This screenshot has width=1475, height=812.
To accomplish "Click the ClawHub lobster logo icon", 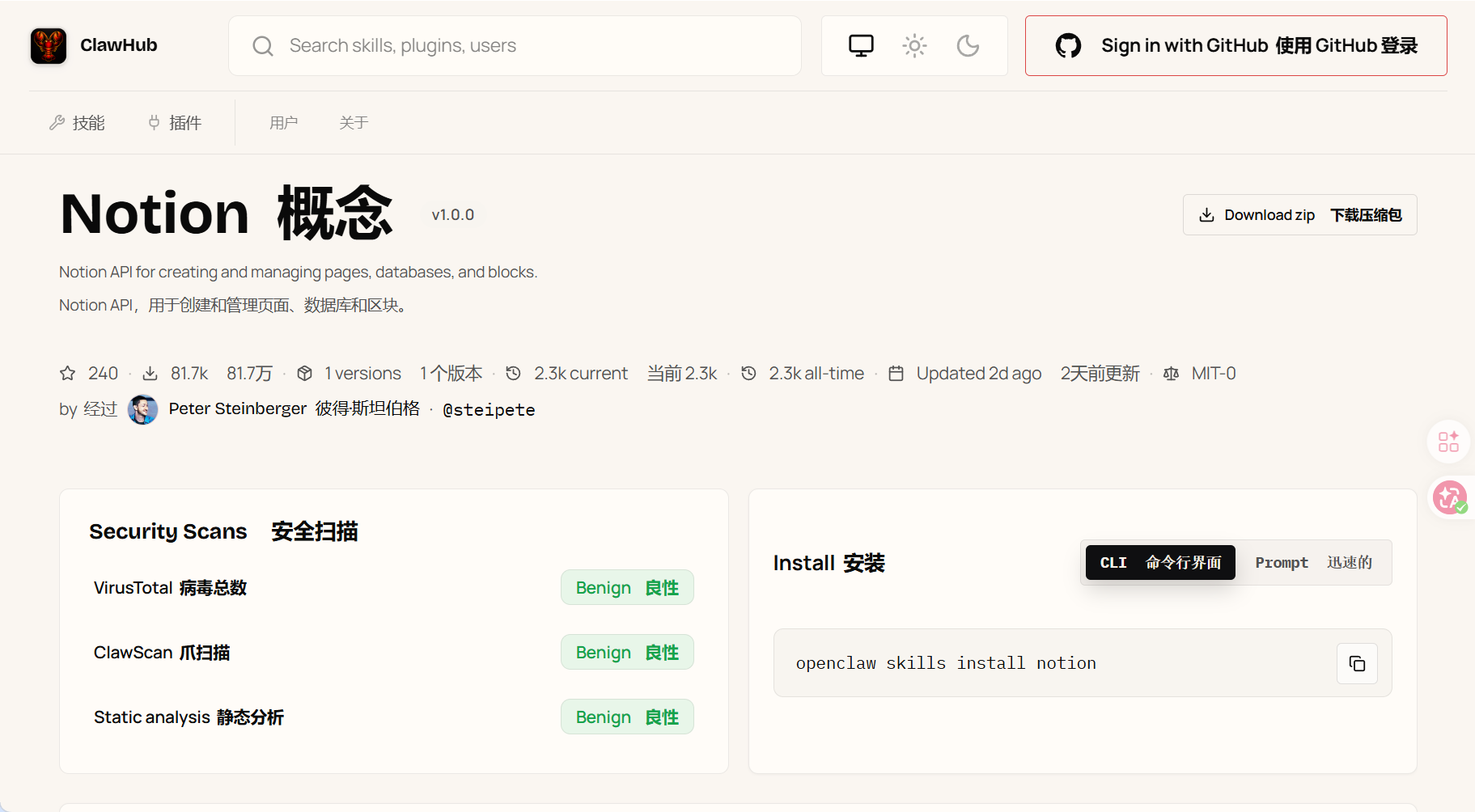I will (x=49, y=45).
